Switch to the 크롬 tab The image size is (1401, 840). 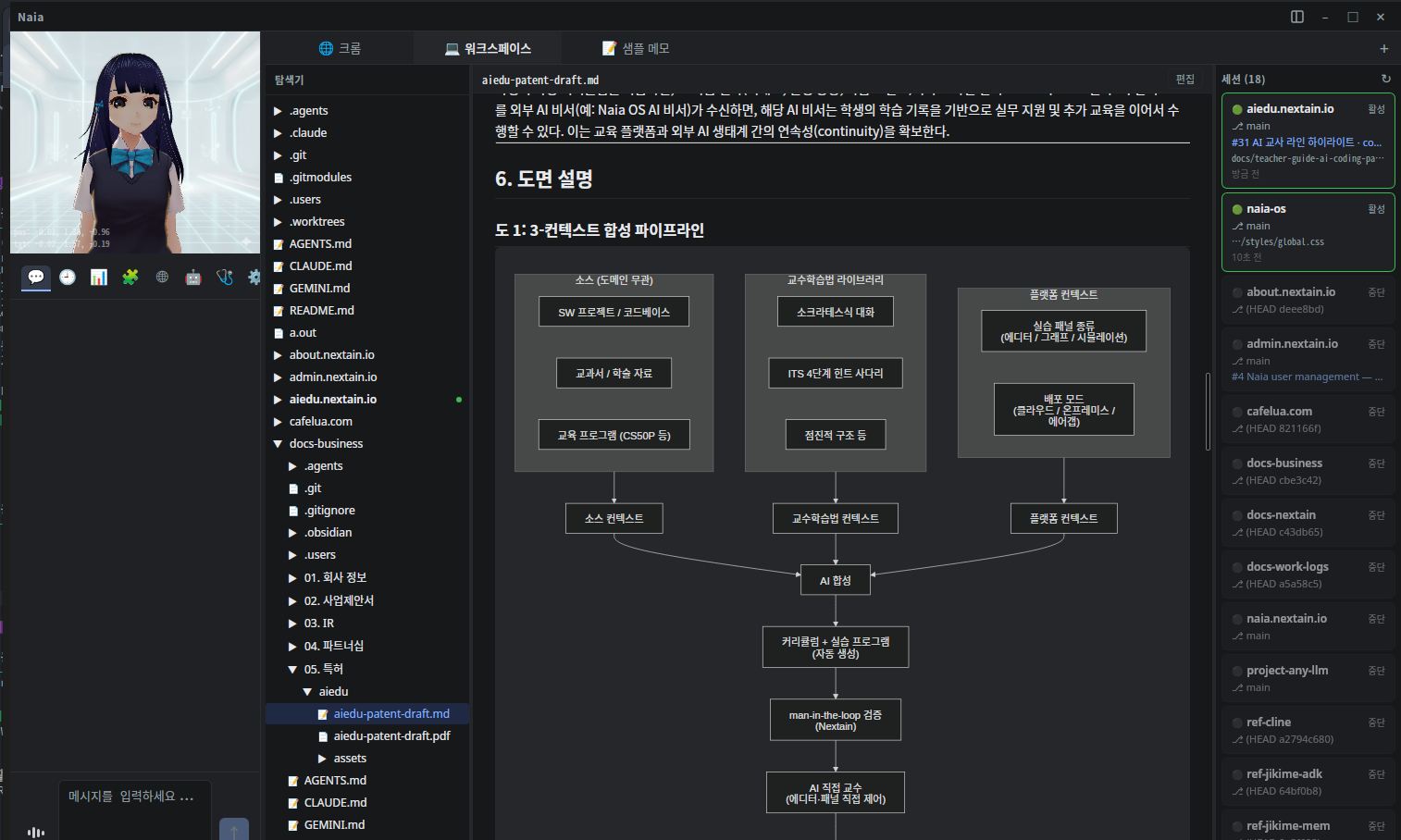340,48
